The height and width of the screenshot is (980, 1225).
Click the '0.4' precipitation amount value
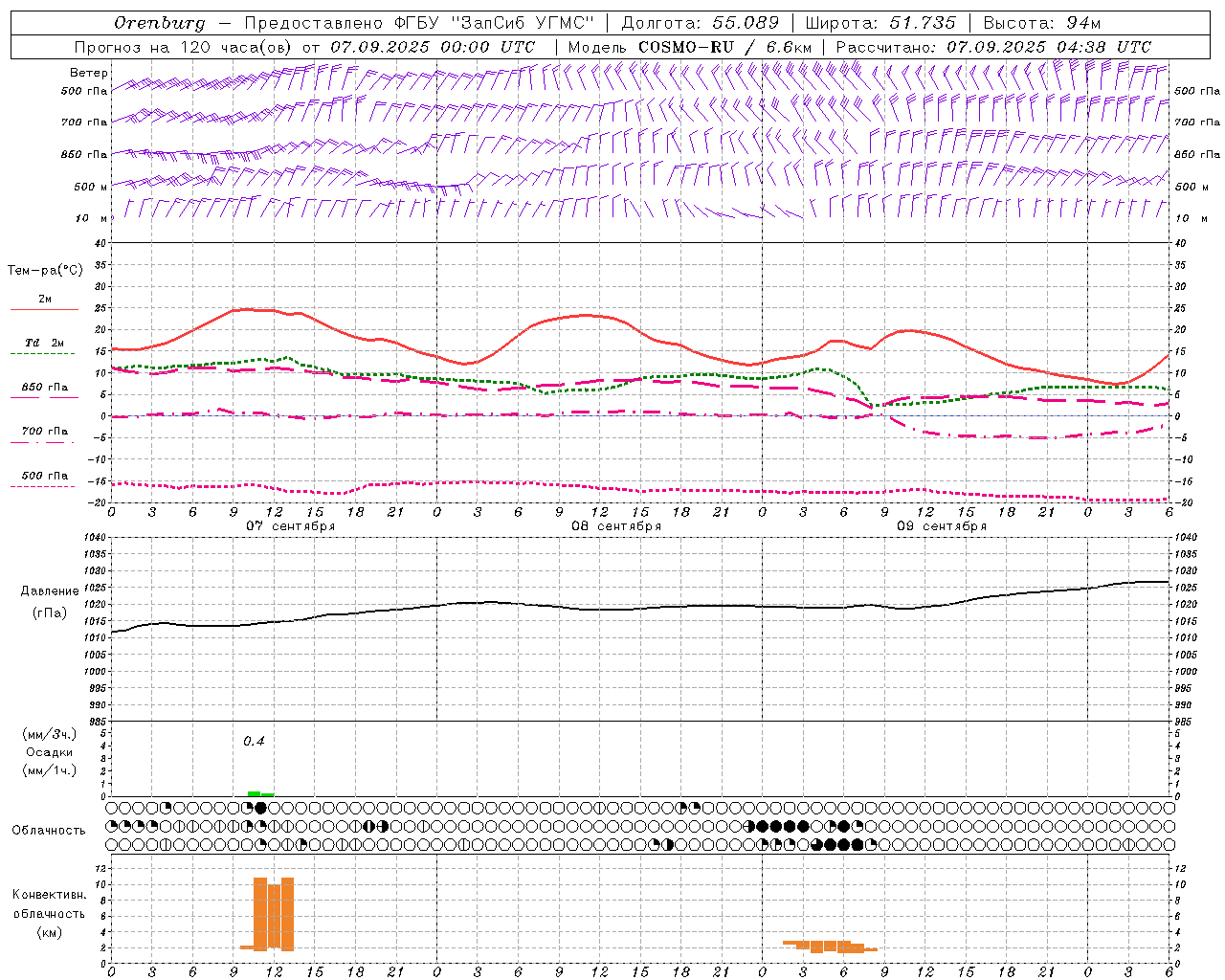coord(254,741)
